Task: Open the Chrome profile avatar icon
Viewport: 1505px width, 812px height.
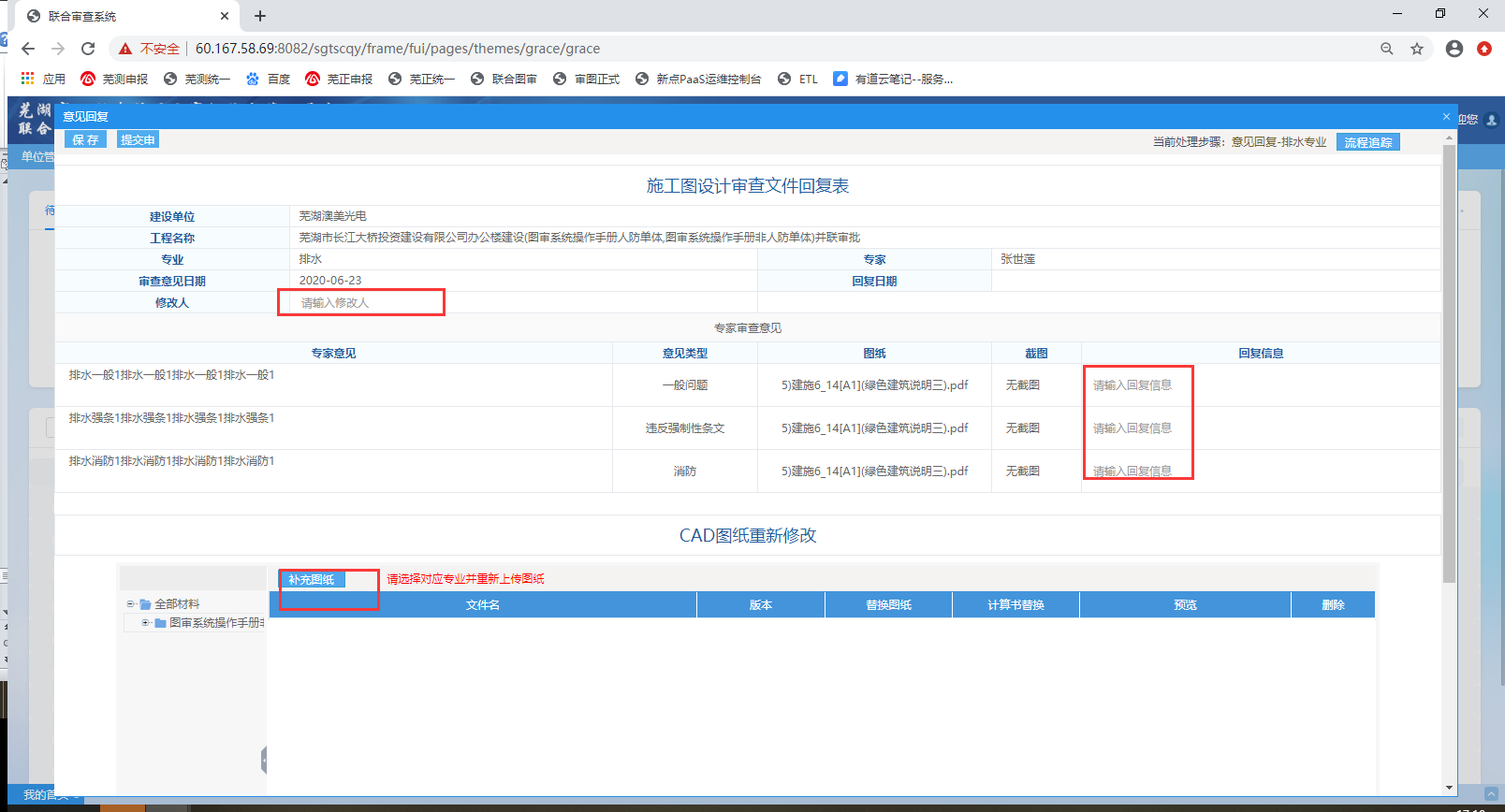Action: coord(1454,49)
